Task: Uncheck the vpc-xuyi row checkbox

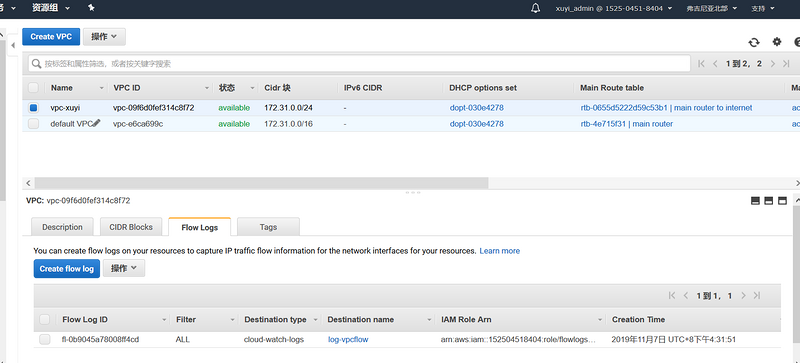Action: pos(33,108)
